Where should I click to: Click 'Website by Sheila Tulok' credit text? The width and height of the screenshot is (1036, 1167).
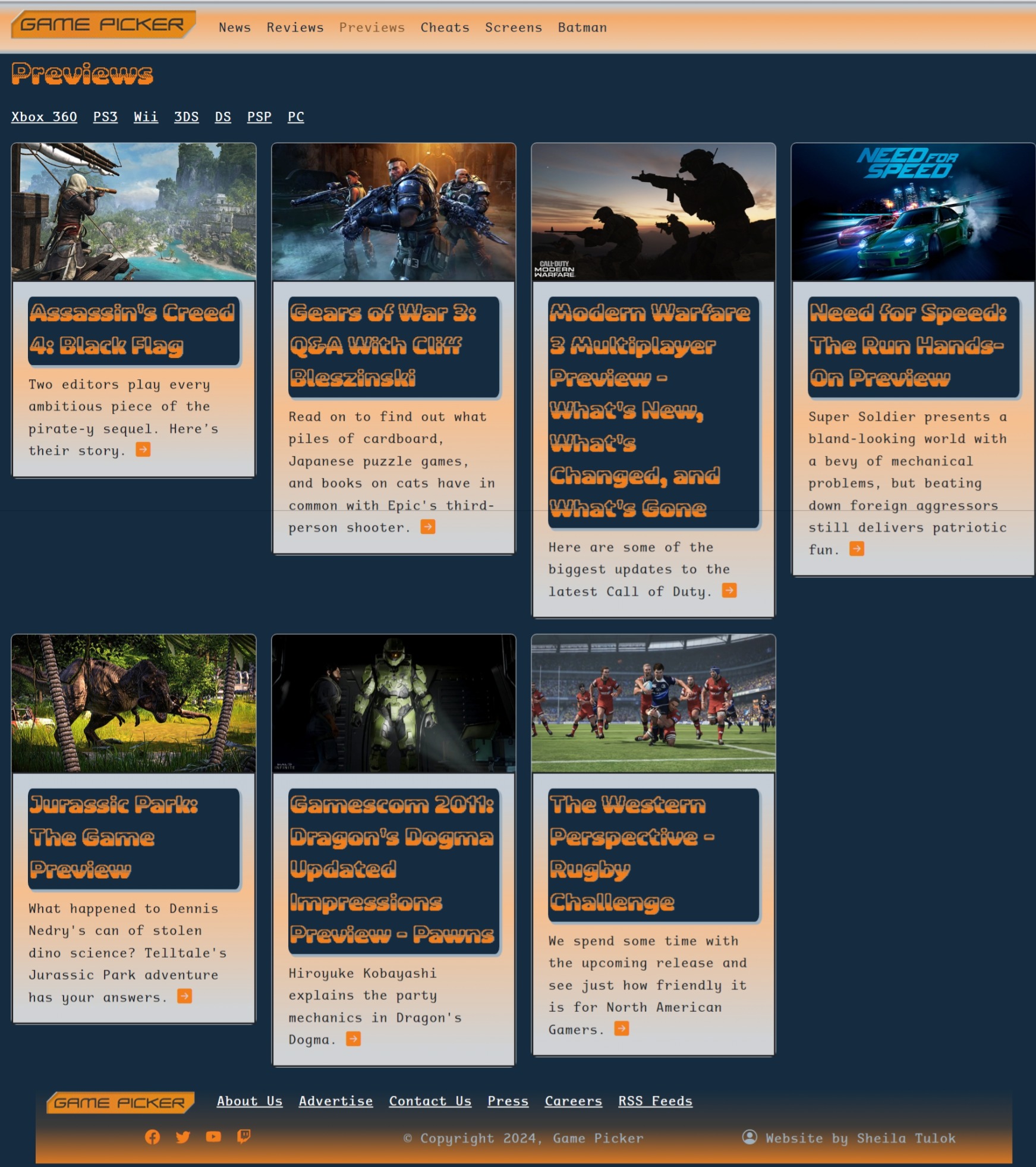click(861, 1138)
